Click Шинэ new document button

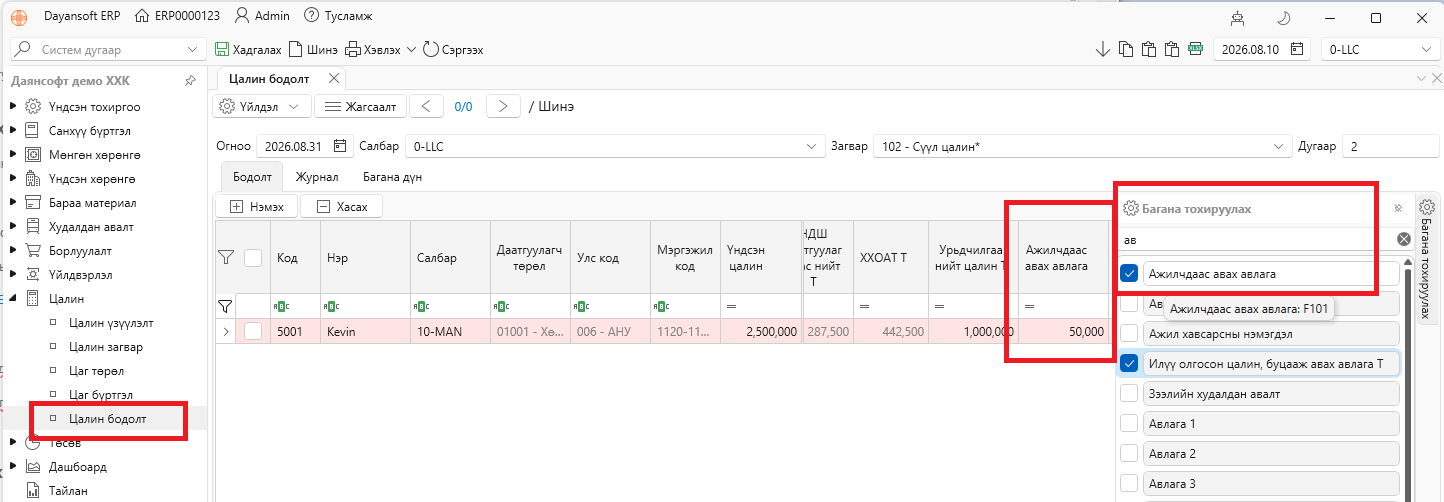click(x=313, y=49)
